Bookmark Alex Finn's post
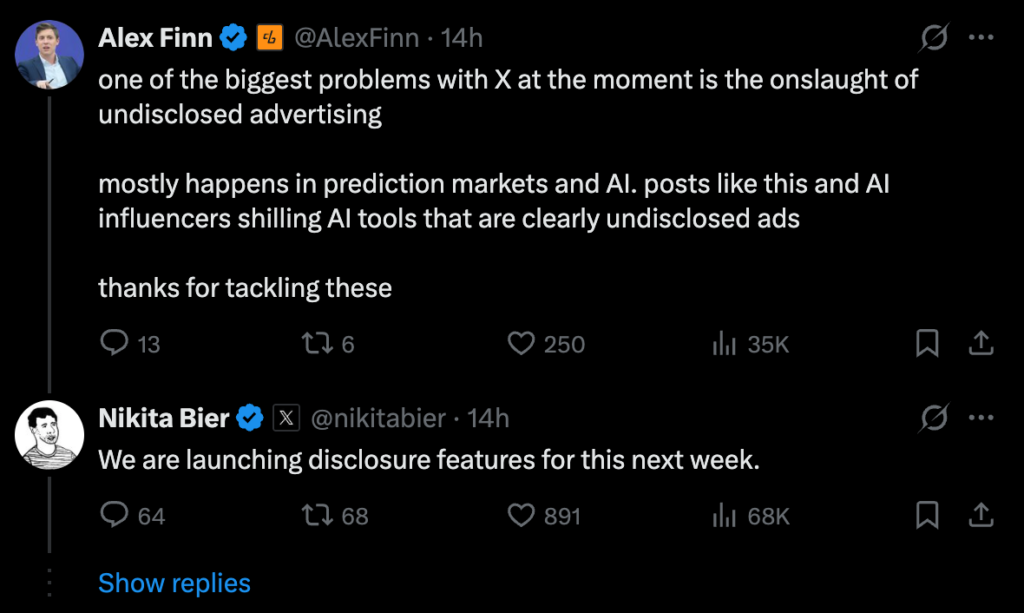 [927, 344]
